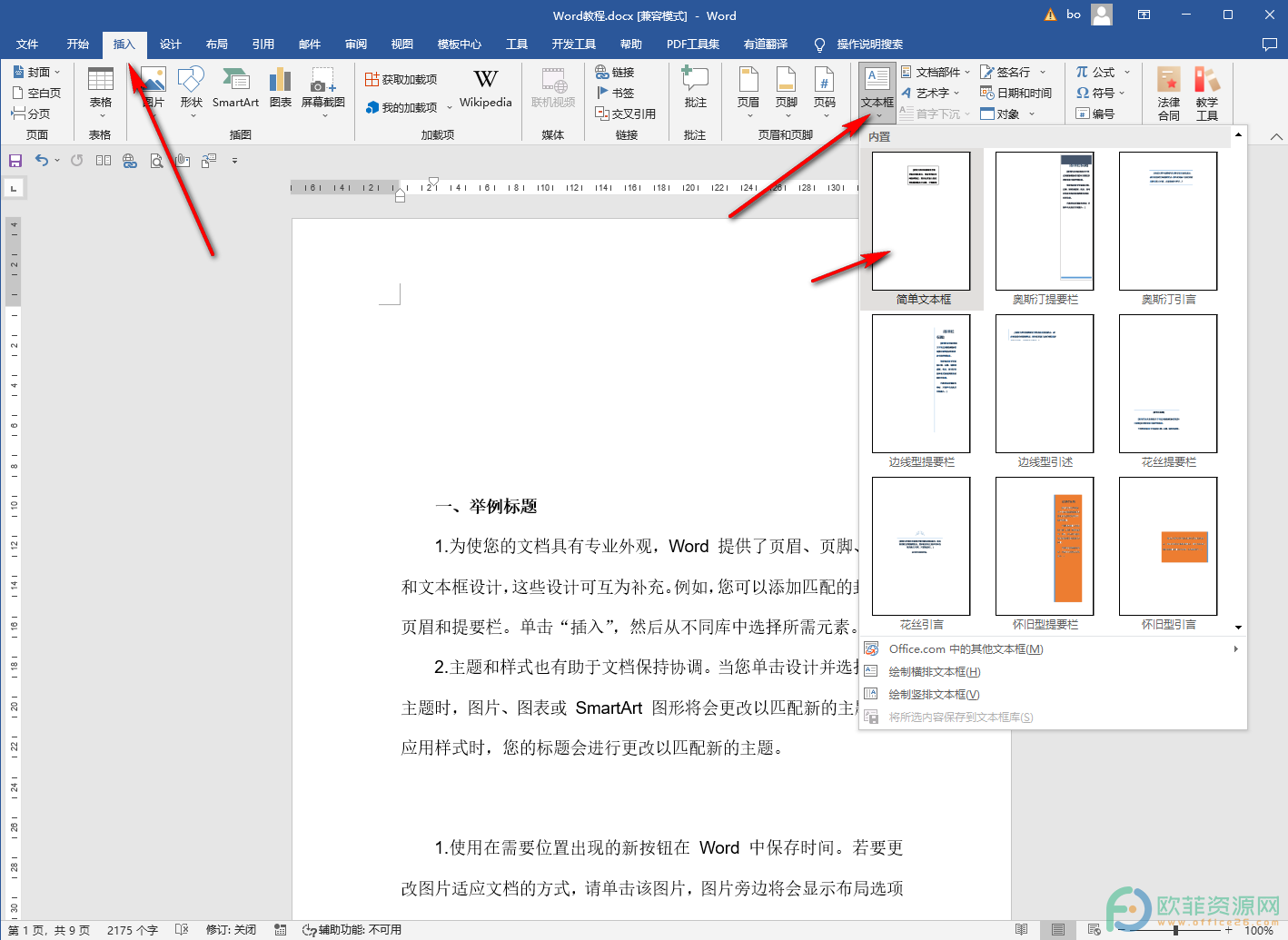Insert a SmartArt graphic
Screen dimensions: 1288x940
coord(236,88)
